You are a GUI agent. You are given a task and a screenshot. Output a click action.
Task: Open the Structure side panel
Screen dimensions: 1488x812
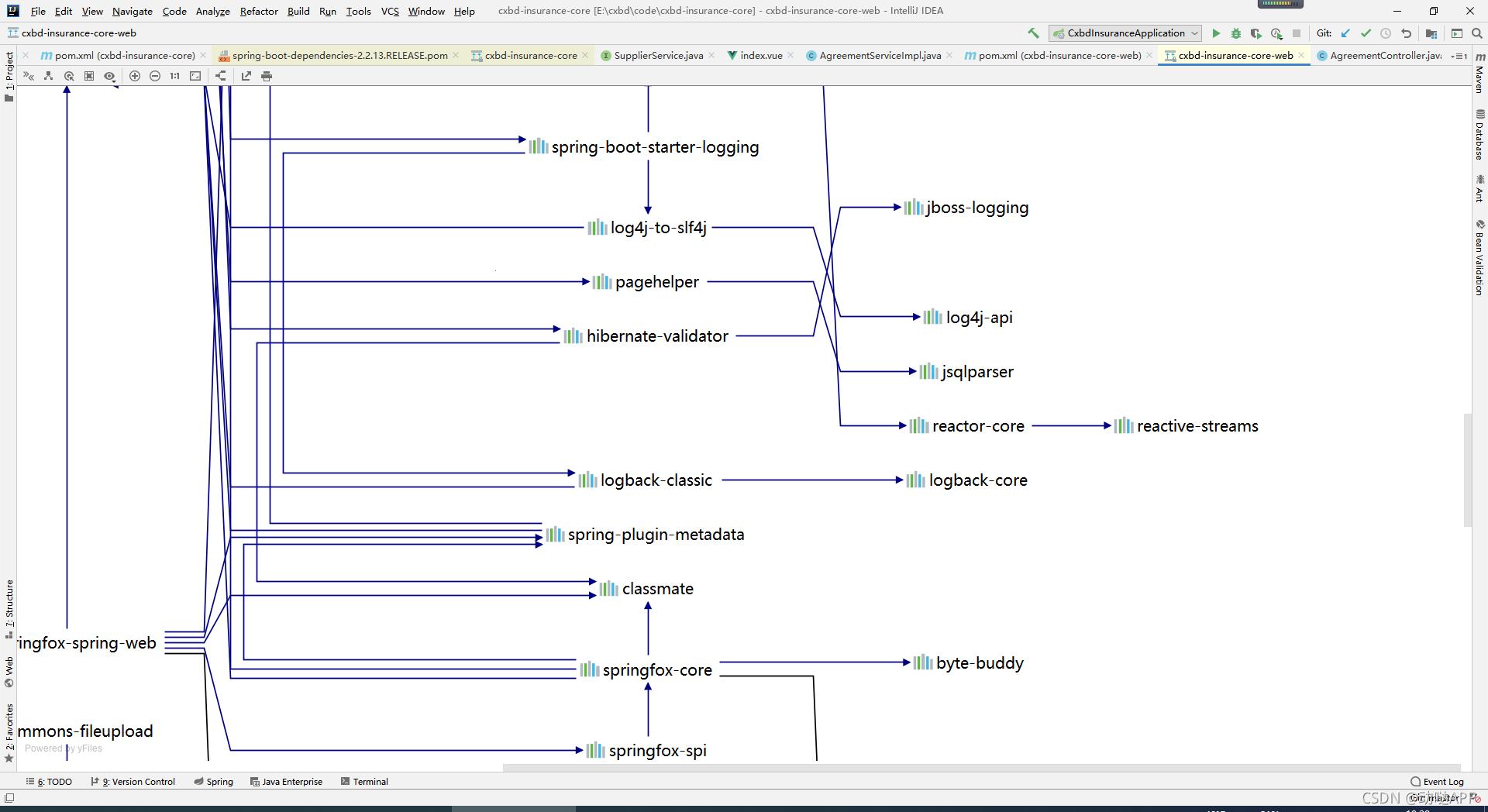[9, 608]
